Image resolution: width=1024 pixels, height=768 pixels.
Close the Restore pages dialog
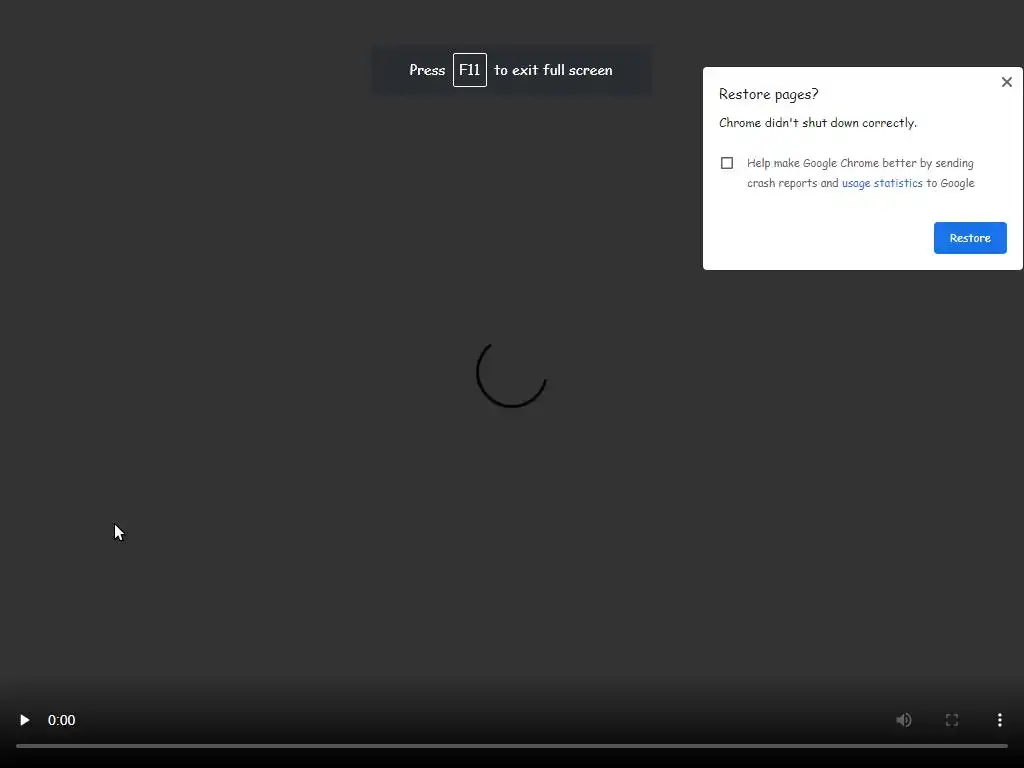tap(1006, 82)
